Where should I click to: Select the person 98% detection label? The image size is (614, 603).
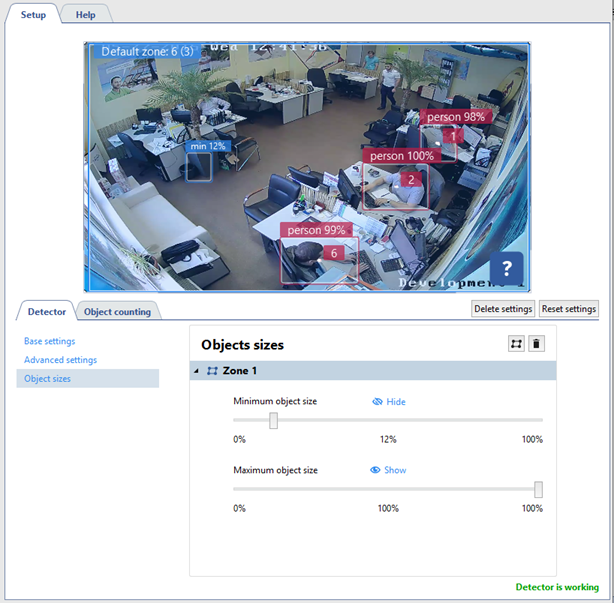pyautogui.click(x=456, y=117)
